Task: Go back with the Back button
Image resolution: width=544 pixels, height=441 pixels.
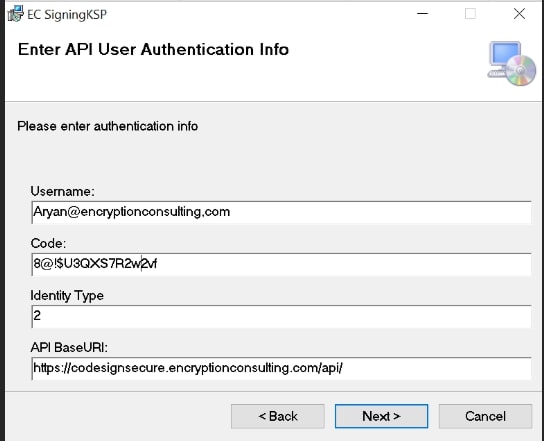Action: tap(278, 416)
